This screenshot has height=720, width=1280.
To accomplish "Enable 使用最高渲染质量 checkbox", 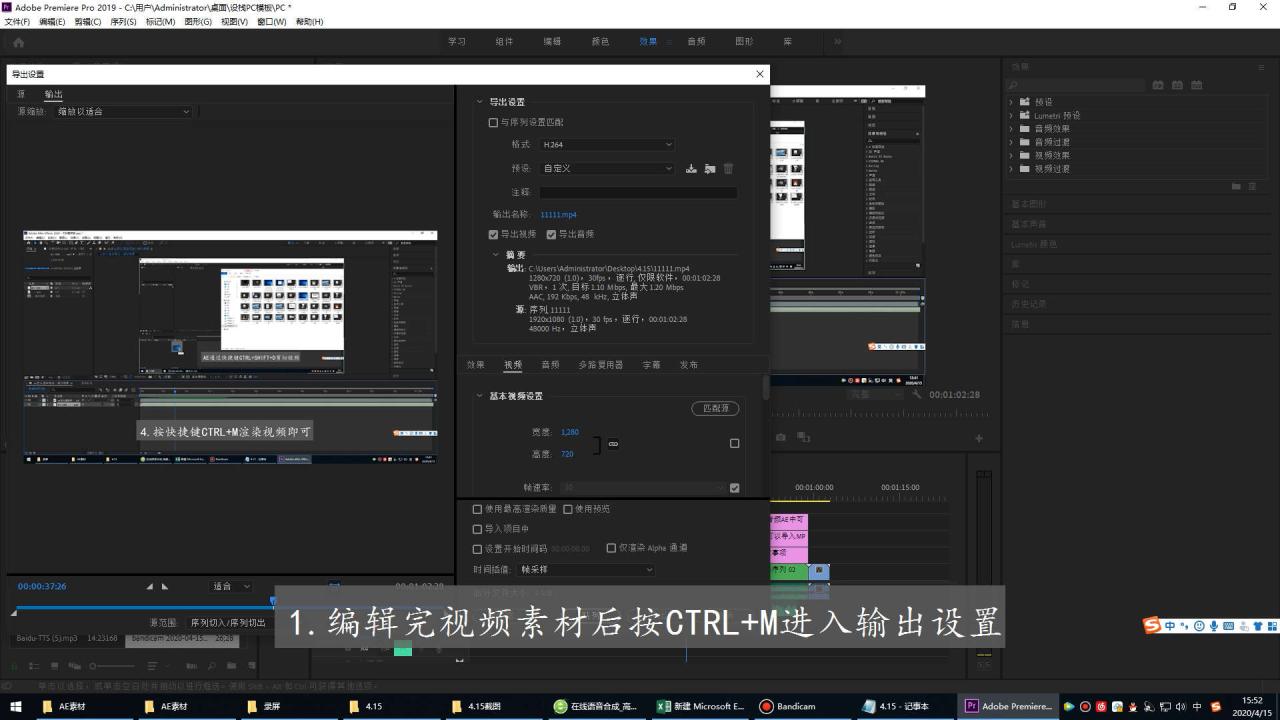I will (x=477, y=509).
